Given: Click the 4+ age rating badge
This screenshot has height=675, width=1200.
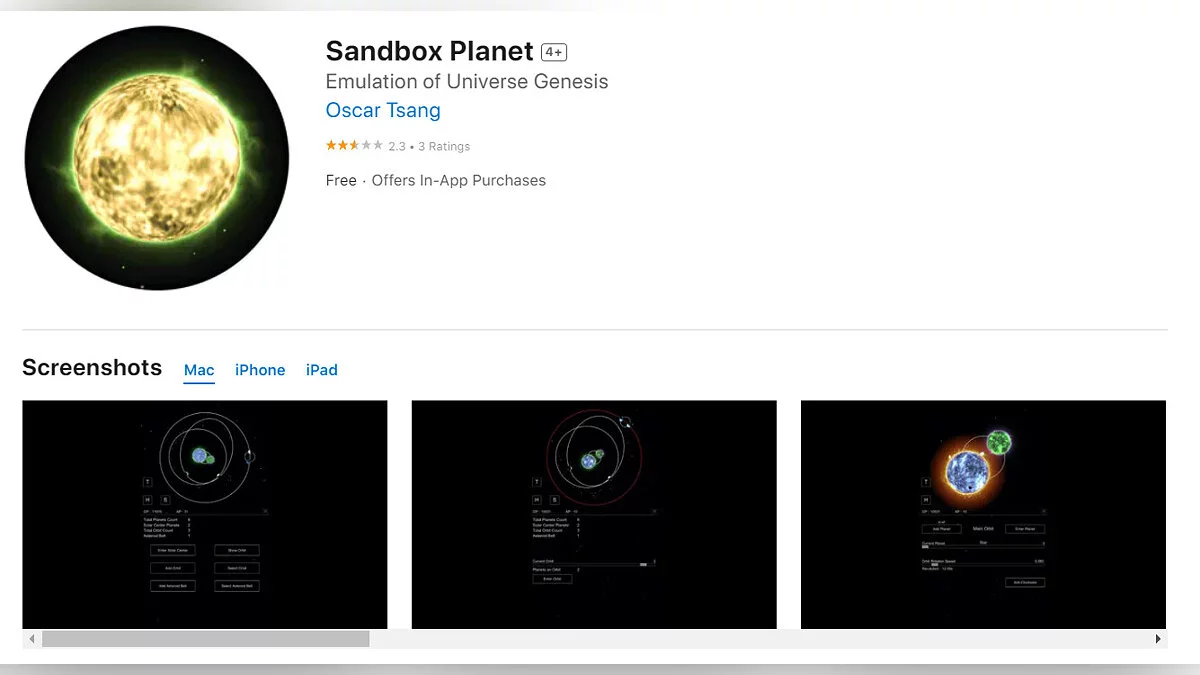Looking at the screenshot, I should pos(554,52).
